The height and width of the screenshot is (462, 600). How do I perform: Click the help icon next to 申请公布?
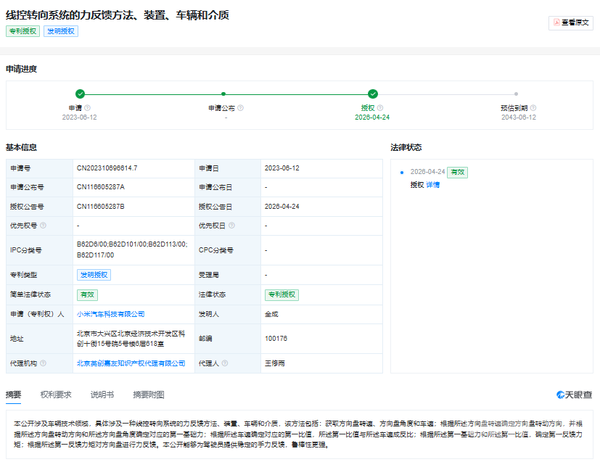tap(242, 108)
